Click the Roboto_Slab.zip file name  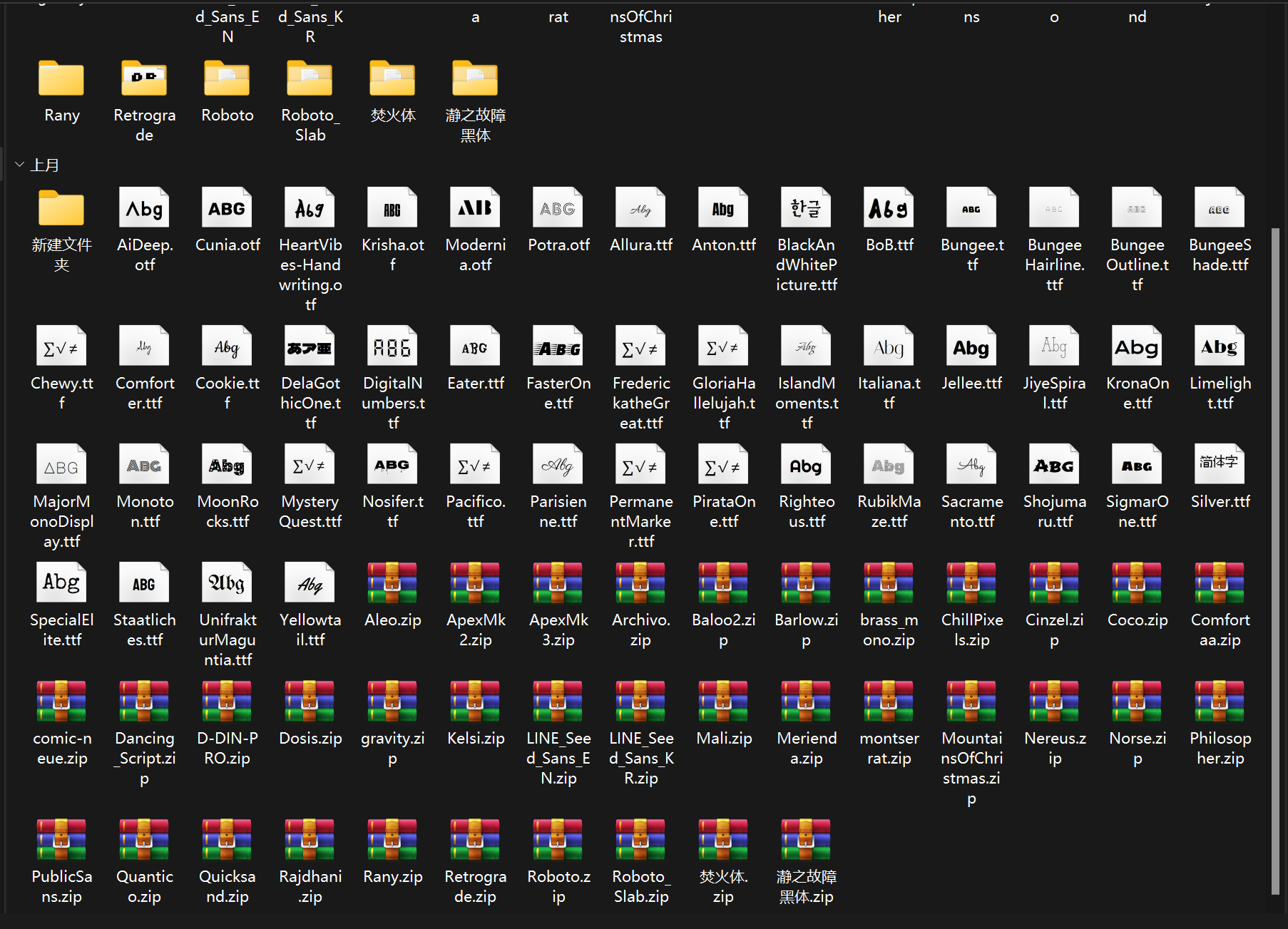[x=641, y=886]
